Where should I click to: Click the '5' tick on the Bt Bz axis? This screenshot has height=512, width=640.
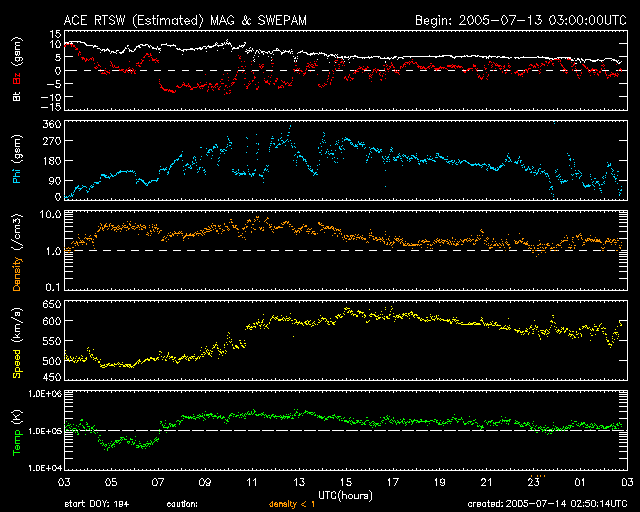click(58, 58)
